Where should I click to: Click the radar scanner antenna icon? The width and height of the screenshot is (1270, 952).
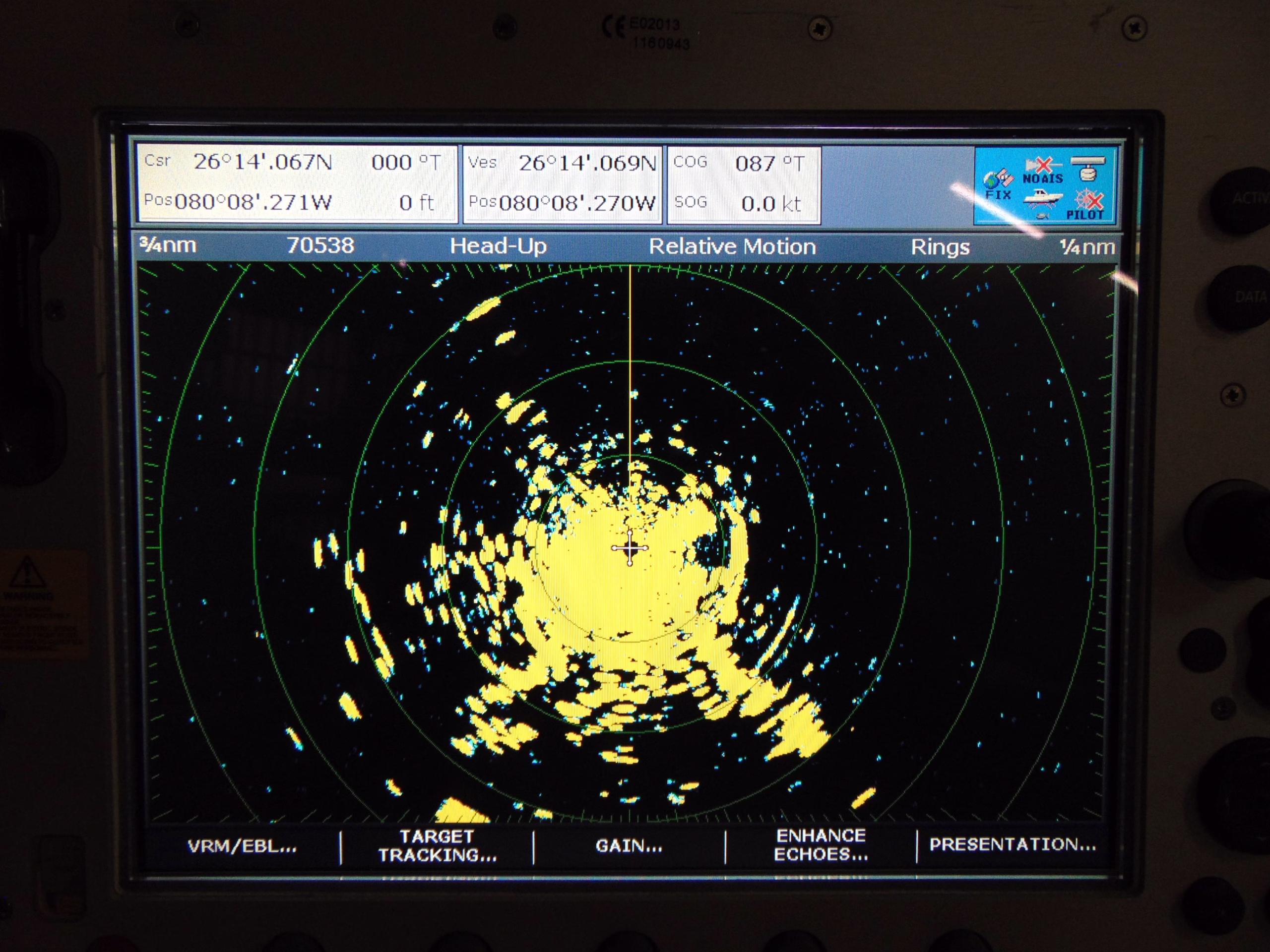pos(1087,168)
